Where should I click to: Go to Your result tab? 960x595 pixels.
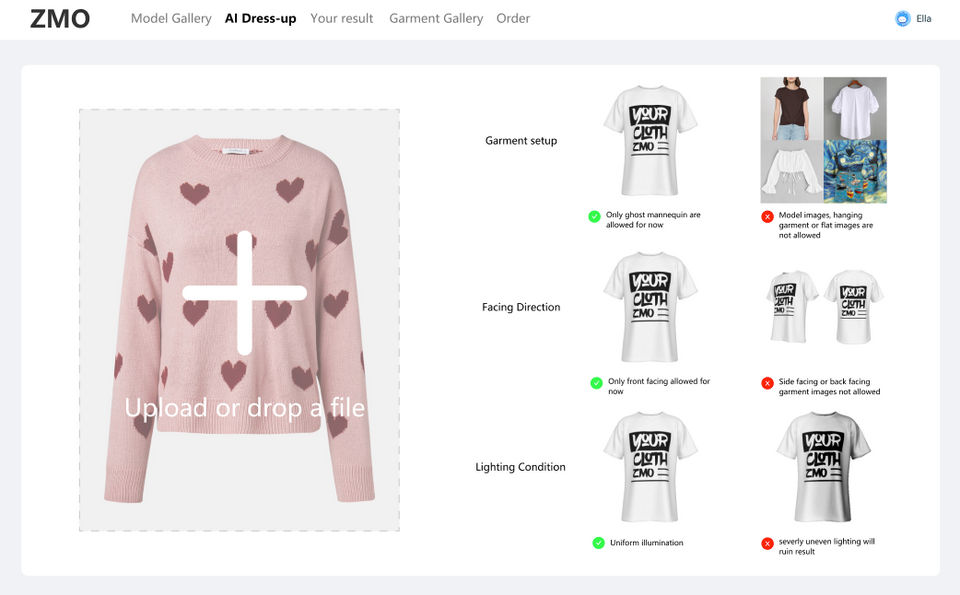pos(342,18)
